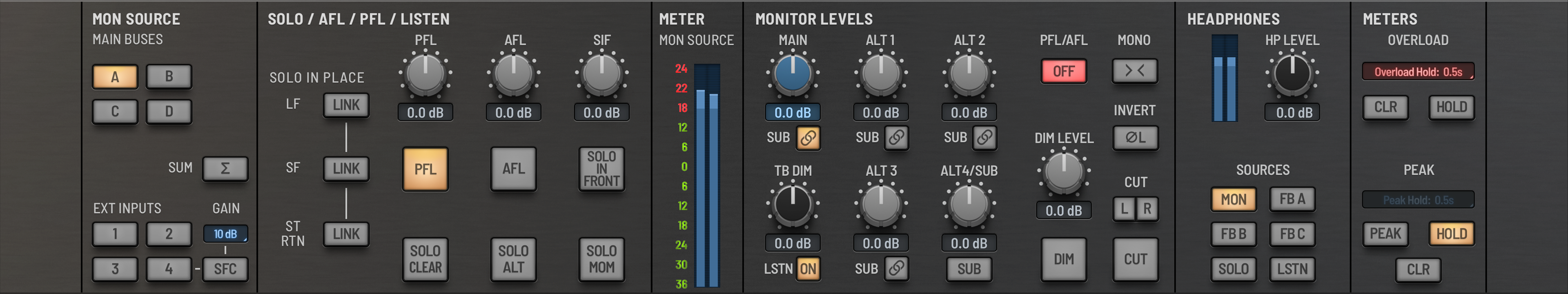
Task: Select FB B headphone source
Action: (1234, 234)
